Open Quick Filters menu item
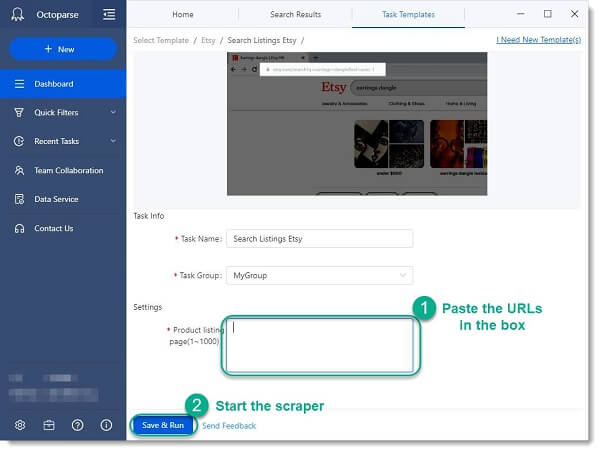The image size is (600, 452). click(63, 113)
